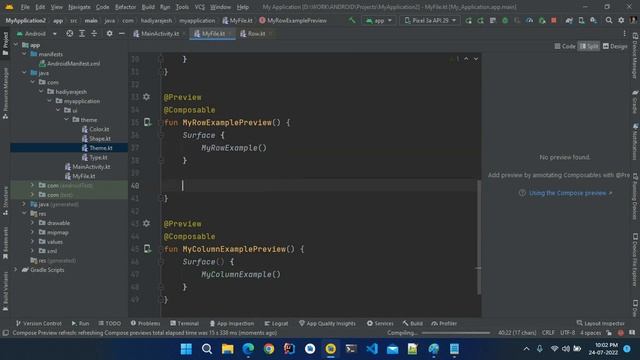Open Google Chrome from the taskbar
Viewport: 640px width, 360px height.
[269, 349]
